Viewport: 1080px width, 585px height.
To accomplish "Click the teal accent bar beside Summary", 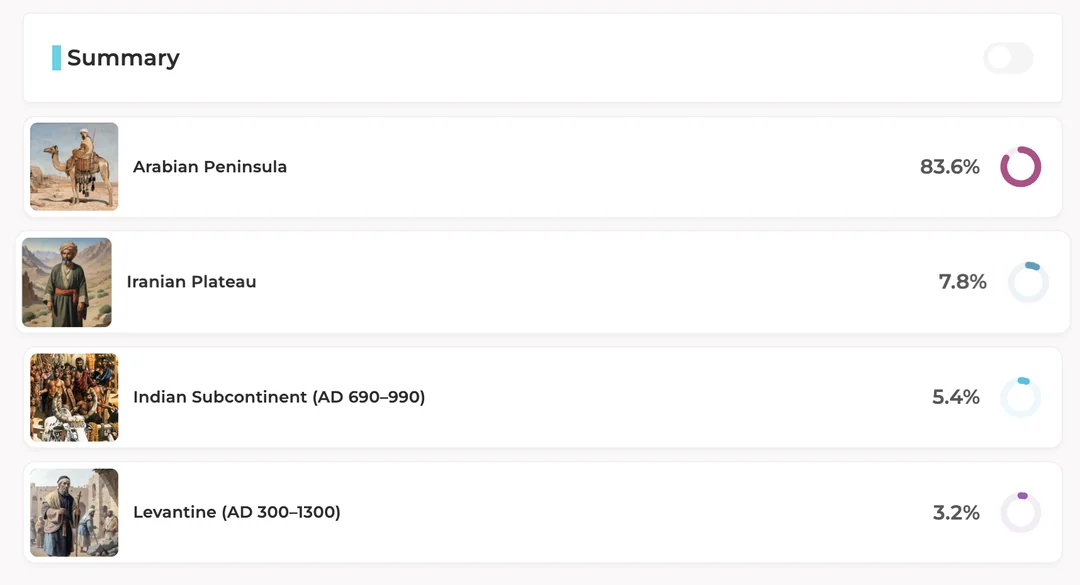I will [x=57, y=58].
